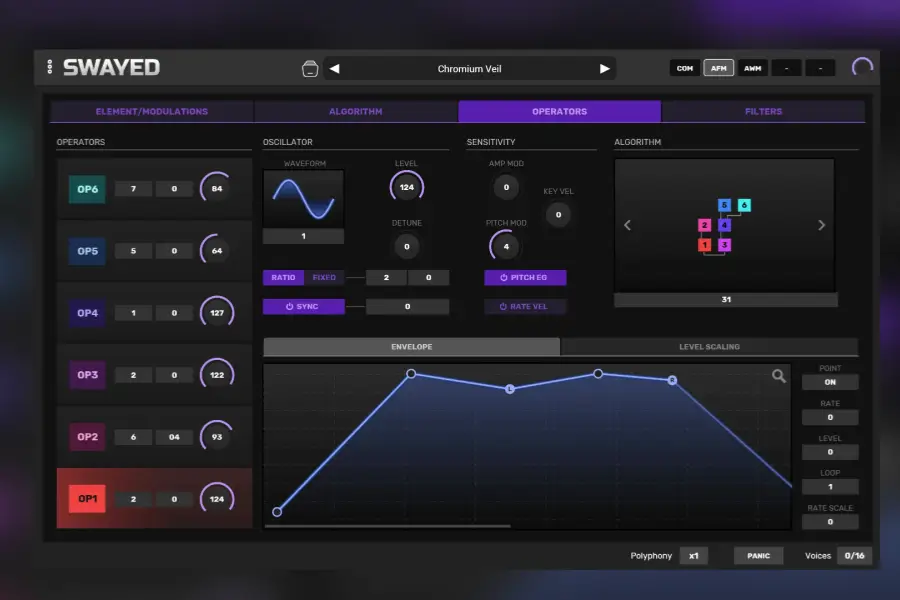Select the OP2 operator tile
The width and height of the screenshot is (900, 600).
[x=86, y=436]
